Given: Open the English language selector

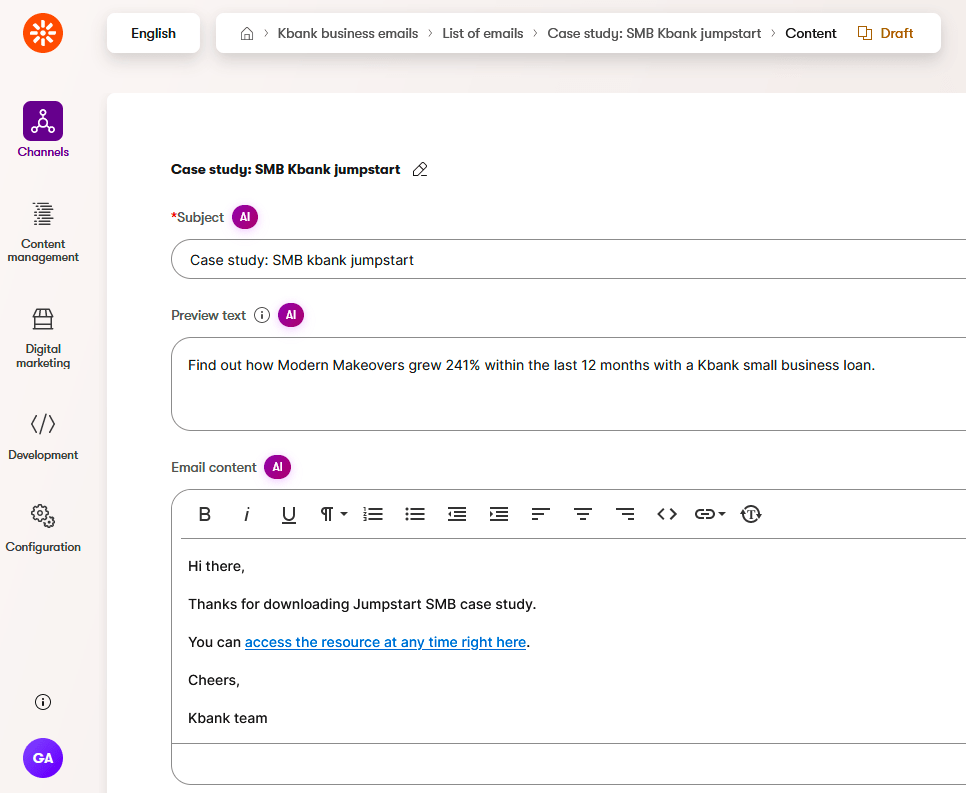Looking at the screenshot, I should [x=153, y=33].
